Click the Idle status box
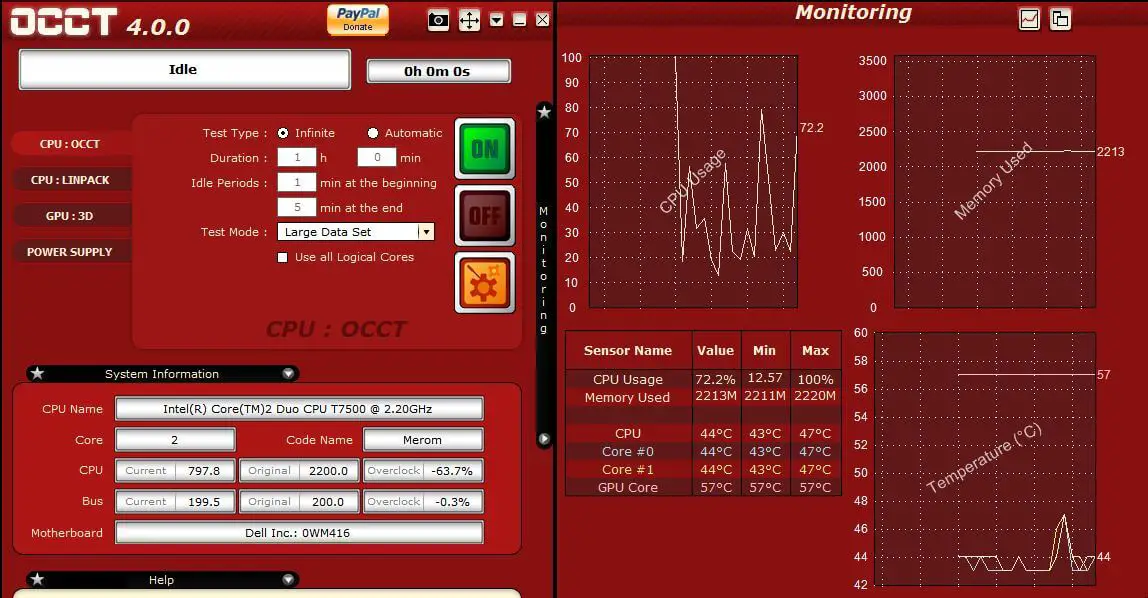Viewport: 1148px width, 598px height. (184, 70)
